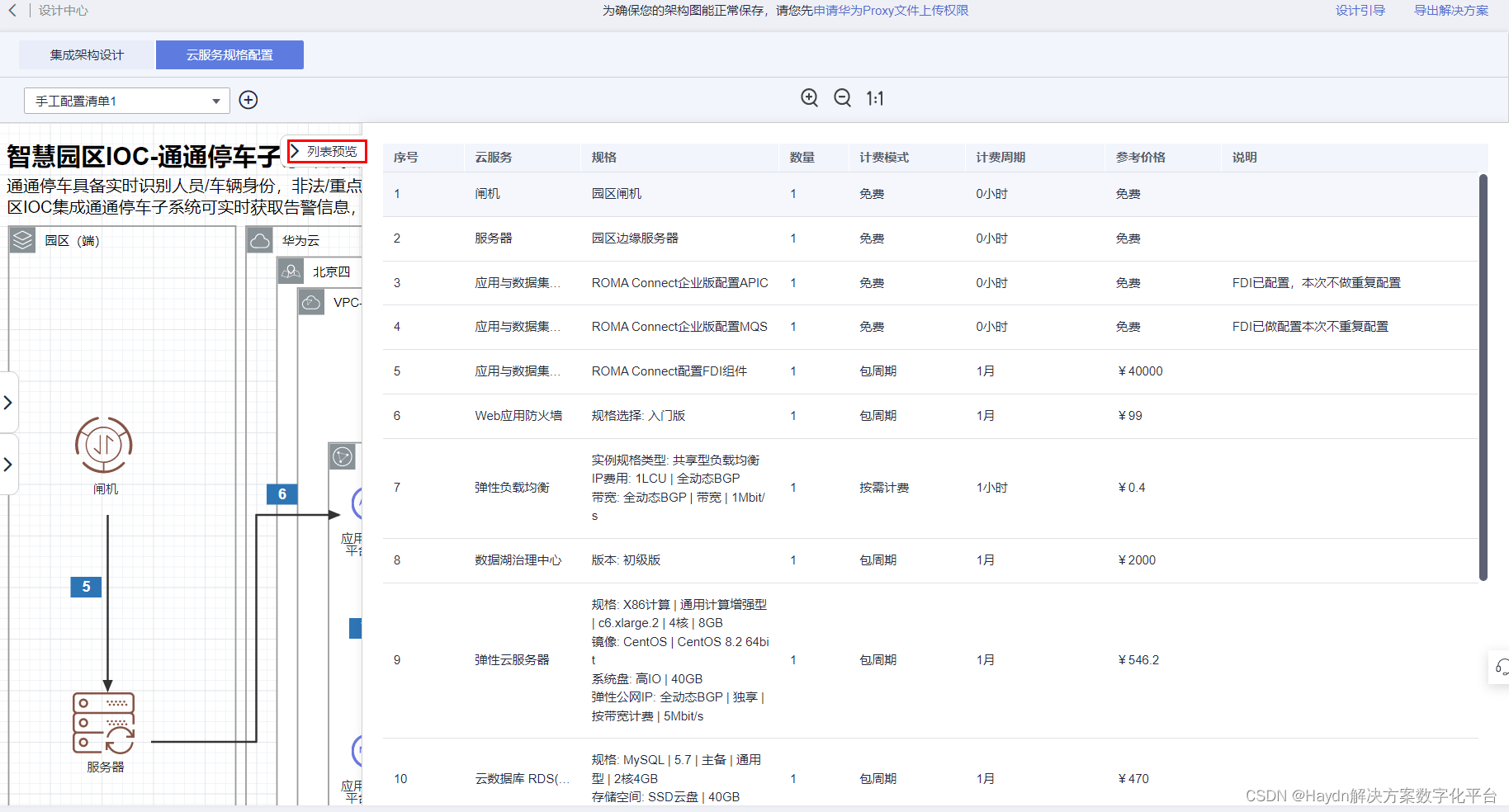
Task: Select the Web应用防火墙 service cell
Action: pos(518,416)
